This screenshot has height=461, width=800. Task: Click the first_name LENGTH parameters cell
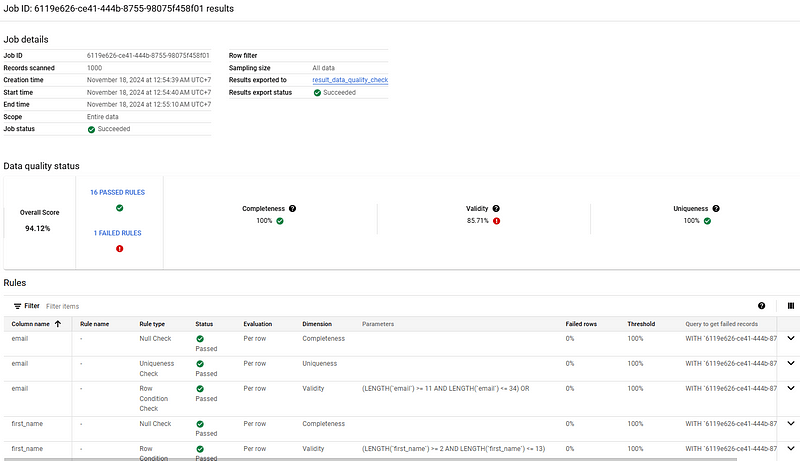tap(454, 449)
